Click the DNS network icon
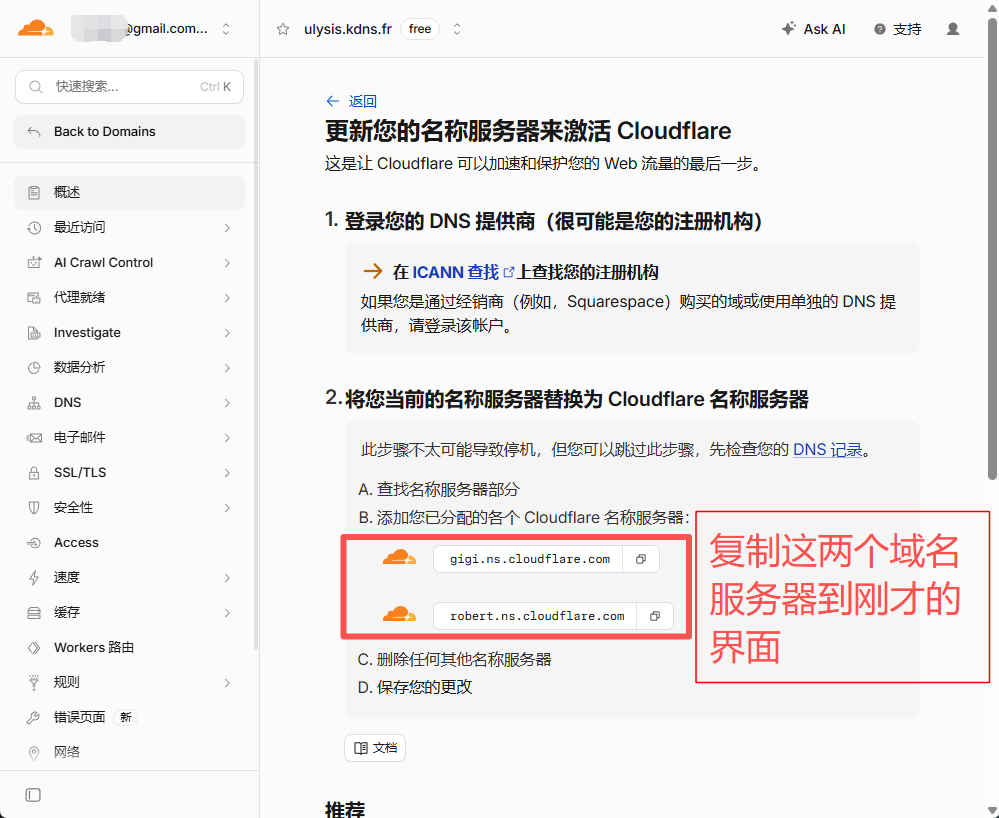Viewport: 999px width, 818px height. pos(34,403)
